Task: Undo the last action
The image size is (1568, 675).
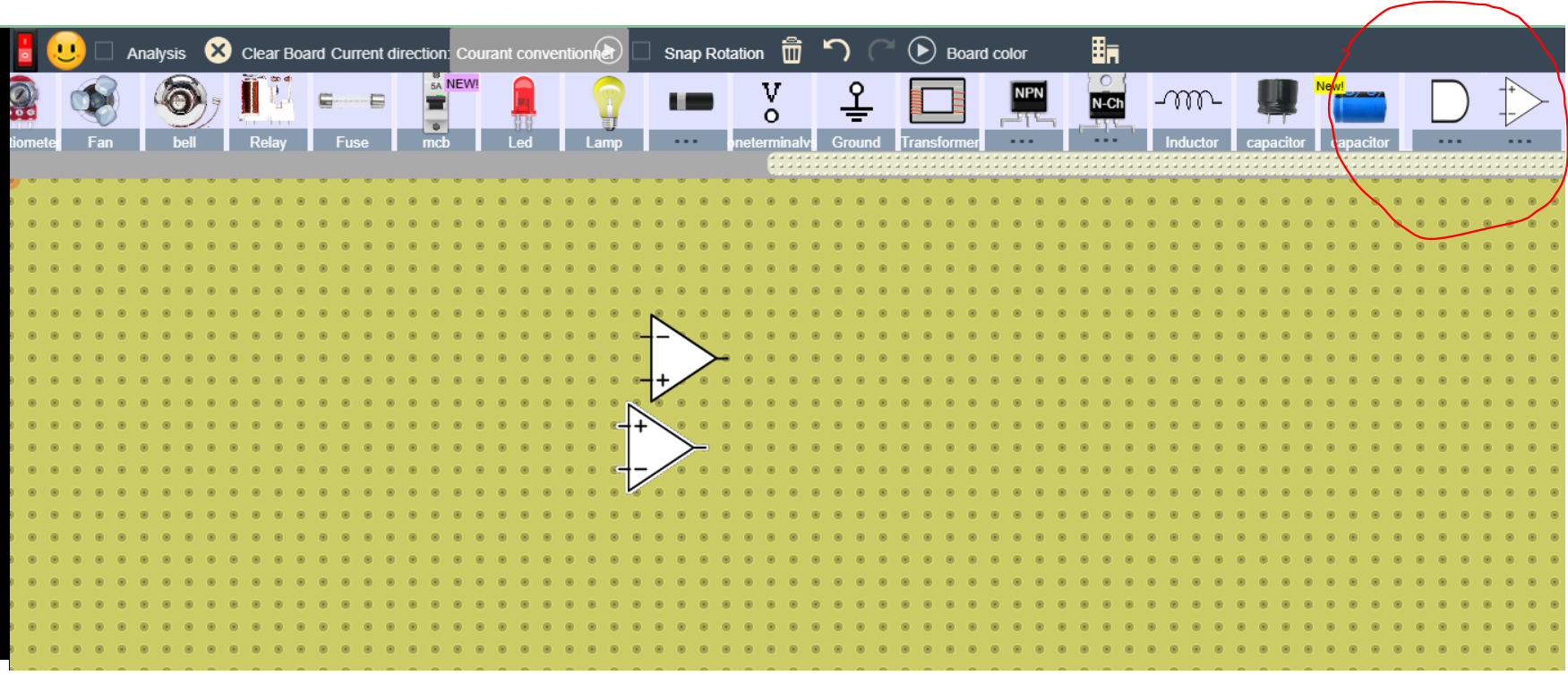Action: click(835, 50)
